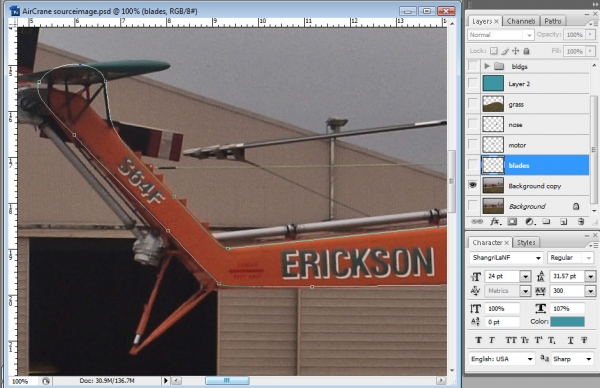Click the delete layer trash icon
600x388 pixels.
pos(581,222)
